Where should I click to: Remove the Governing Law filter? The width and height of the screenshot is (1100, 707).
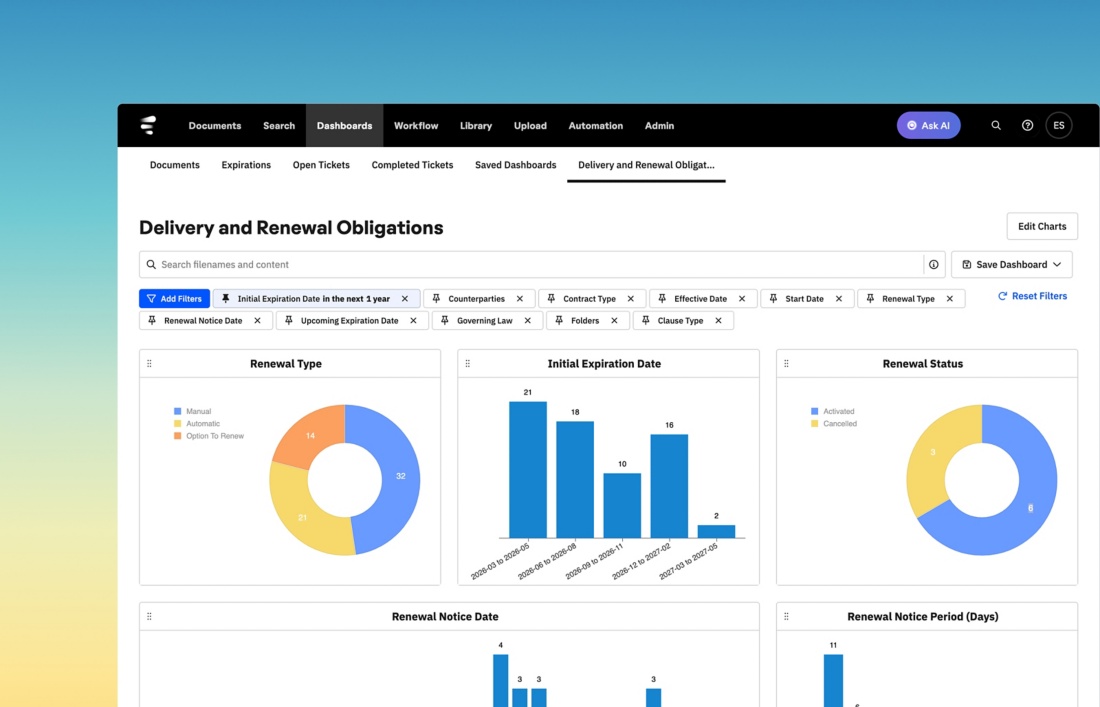coord(528,321)
